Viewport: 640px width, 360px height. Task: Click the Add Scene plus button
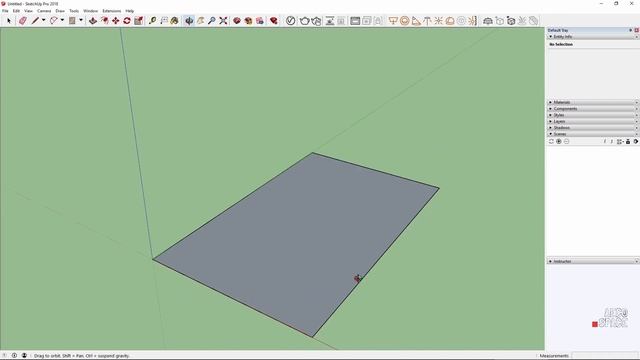point(559,142)
